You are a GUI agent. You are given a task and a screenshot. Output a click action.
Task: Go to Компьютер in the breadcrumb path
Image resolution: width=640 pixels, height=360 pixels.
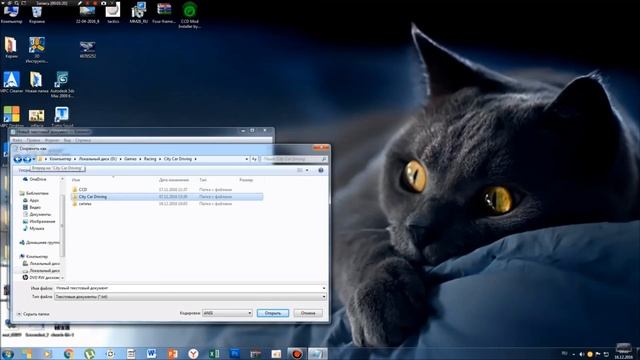[x=60, y=159]
